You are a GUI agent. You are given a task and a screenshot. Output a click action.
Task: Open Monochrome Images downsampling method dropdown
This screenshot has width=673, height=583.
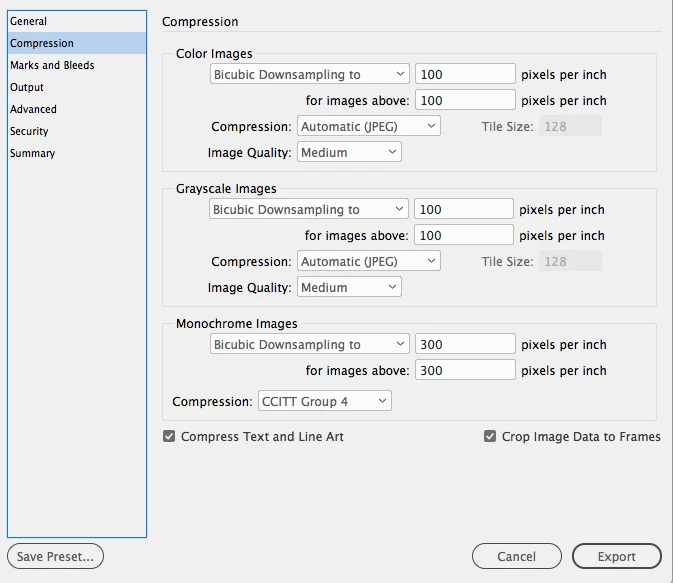pos(309,344)
